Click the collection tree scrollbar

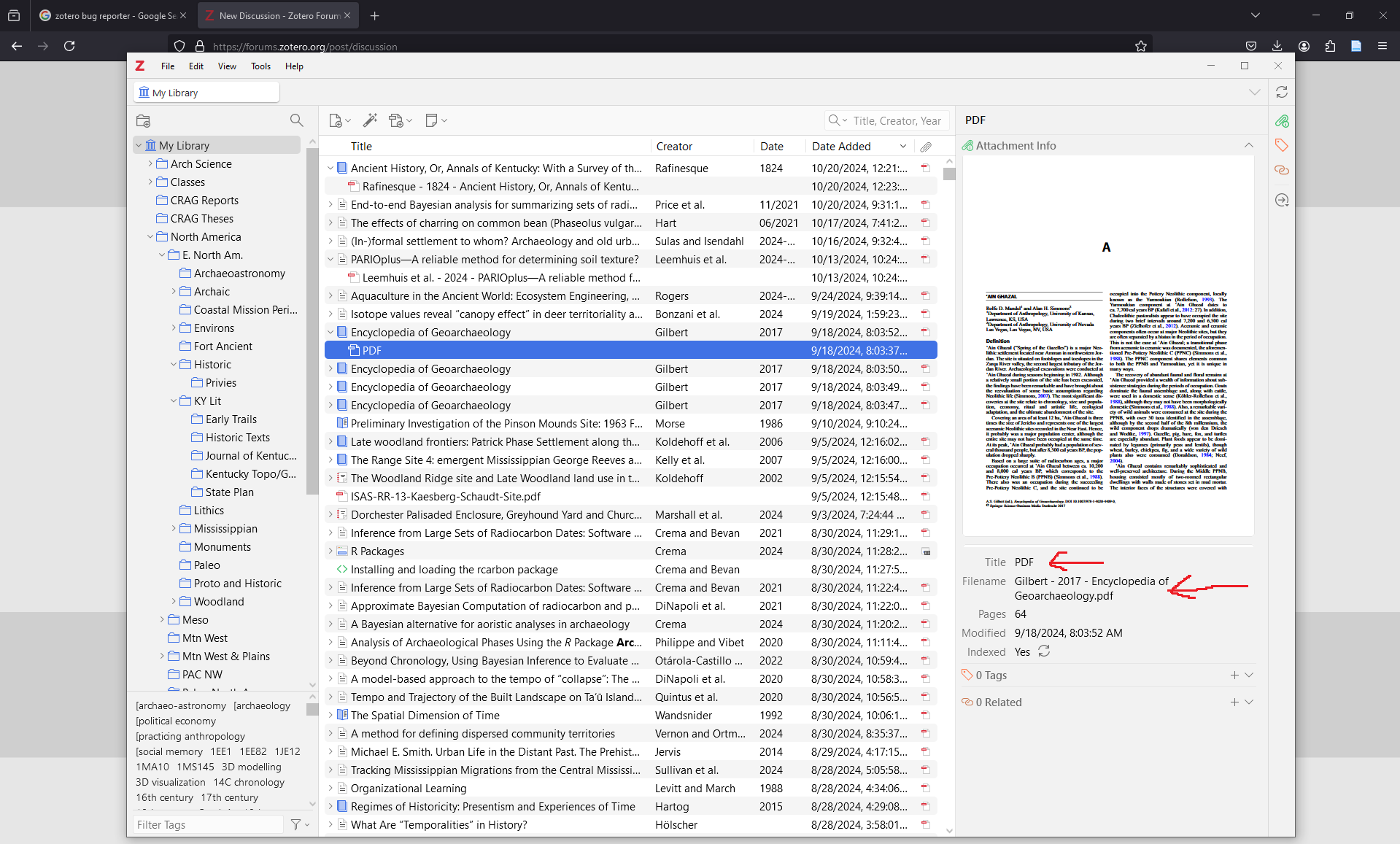[x=312, y=321]
